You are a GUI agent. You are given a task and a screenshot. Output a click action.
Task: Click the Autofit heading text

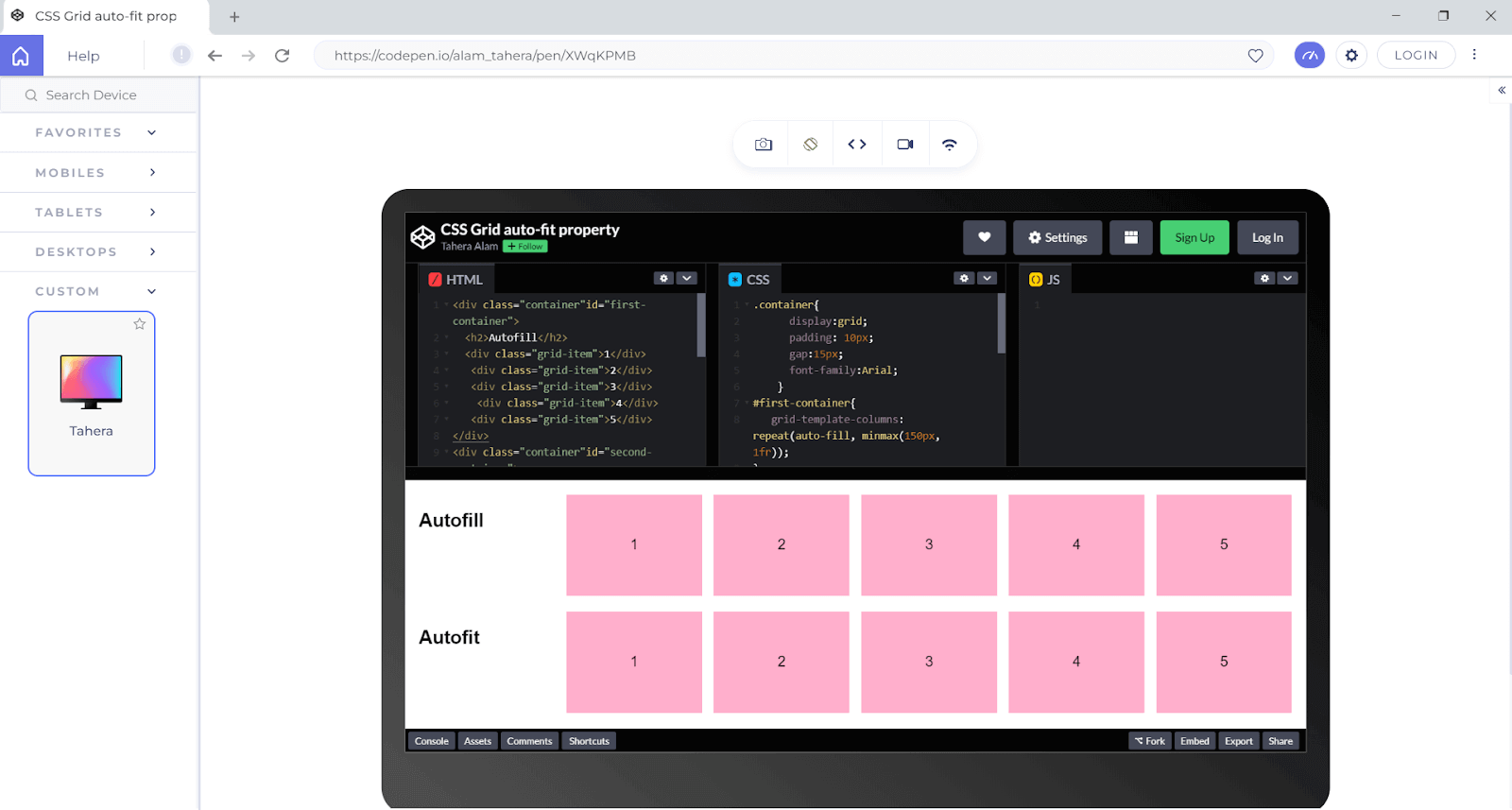[x=449, y=638]
